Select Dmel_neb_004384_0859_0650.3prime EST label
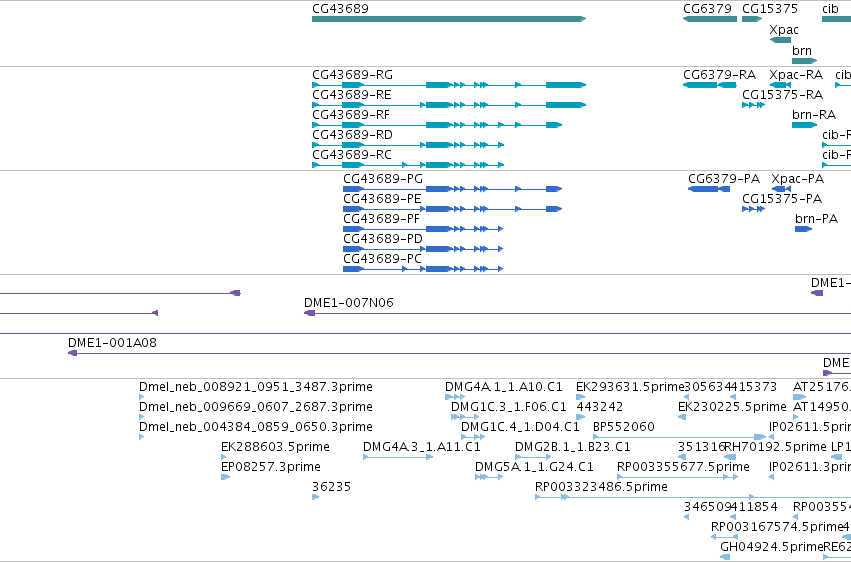The height and width of the screenshot is (562, 851). (x=256, y=427)
